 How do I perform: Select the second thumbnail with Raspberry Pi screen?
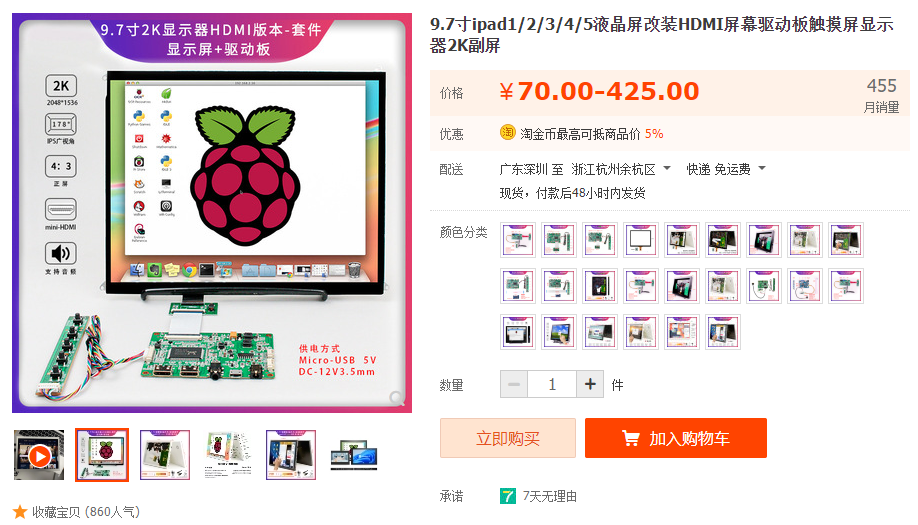pos(102,455)
